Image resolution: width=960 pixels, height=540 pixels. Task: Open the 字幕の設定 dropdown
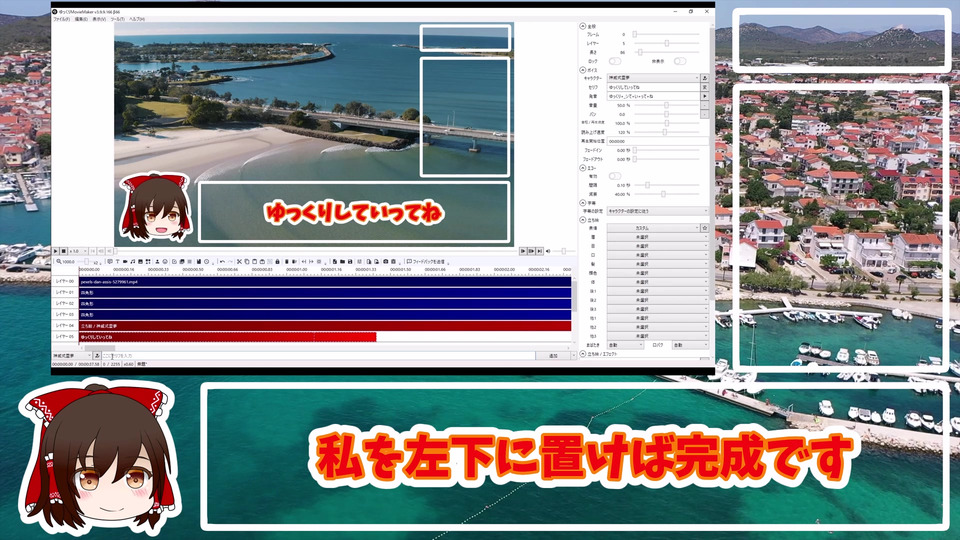click(658, 211)
